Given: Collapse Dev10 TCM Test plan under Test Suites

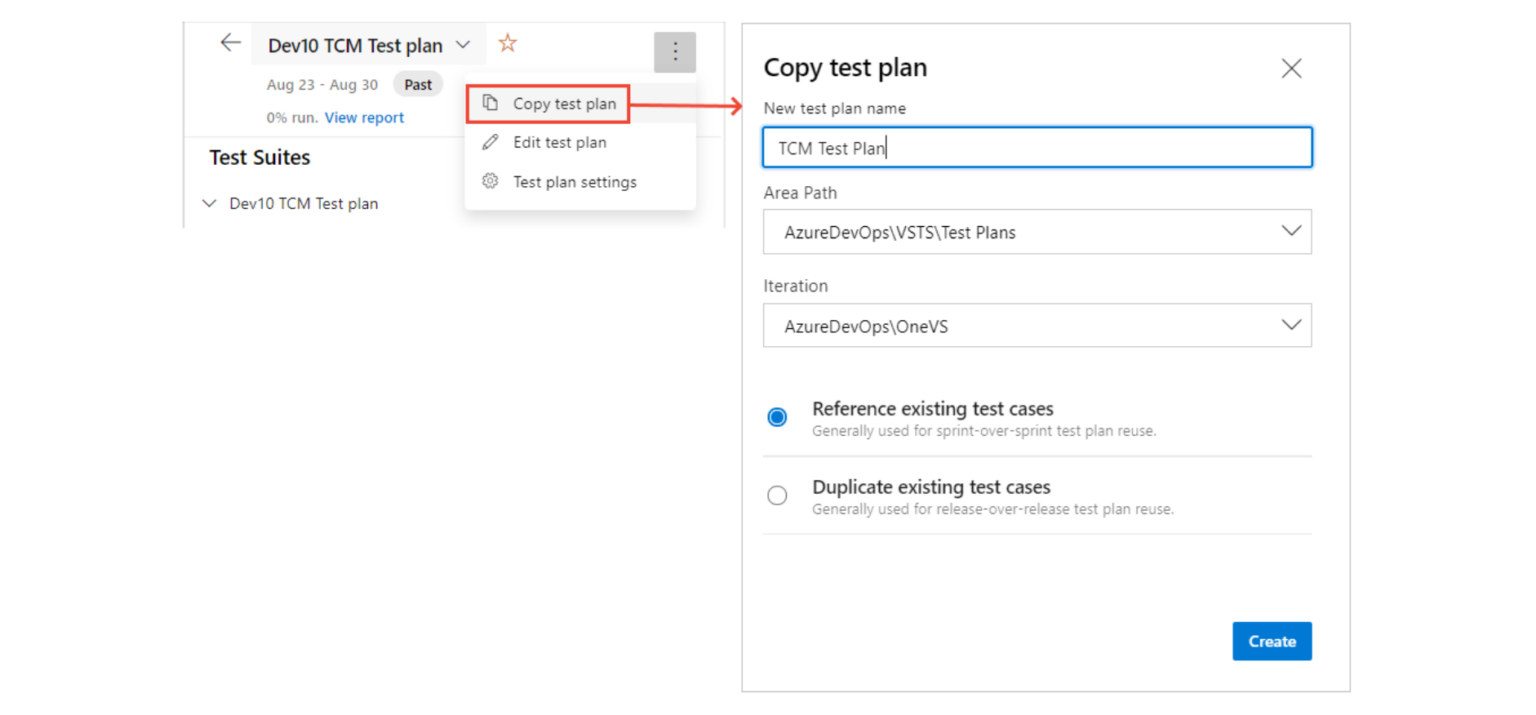Looking at the screenshot, I should (209, 202).
